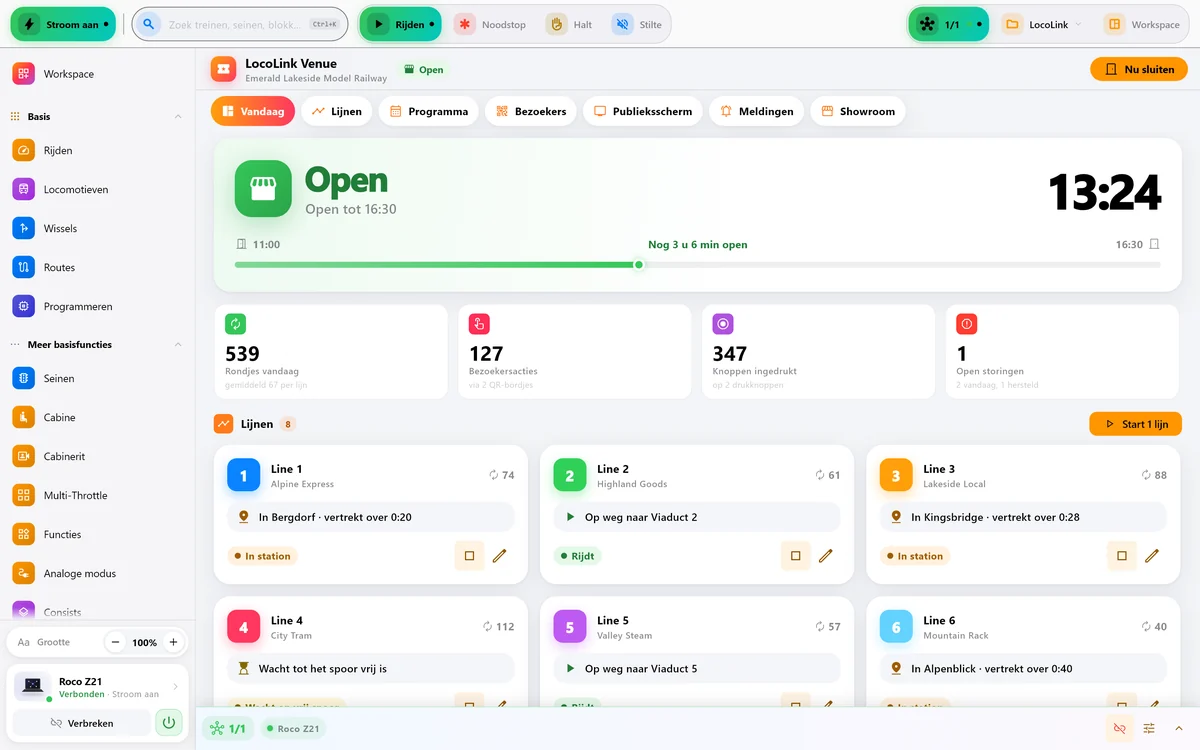Click the stop icon on Line 2 card
This screenshot has height=750, width=1200.
coord(795,556)
